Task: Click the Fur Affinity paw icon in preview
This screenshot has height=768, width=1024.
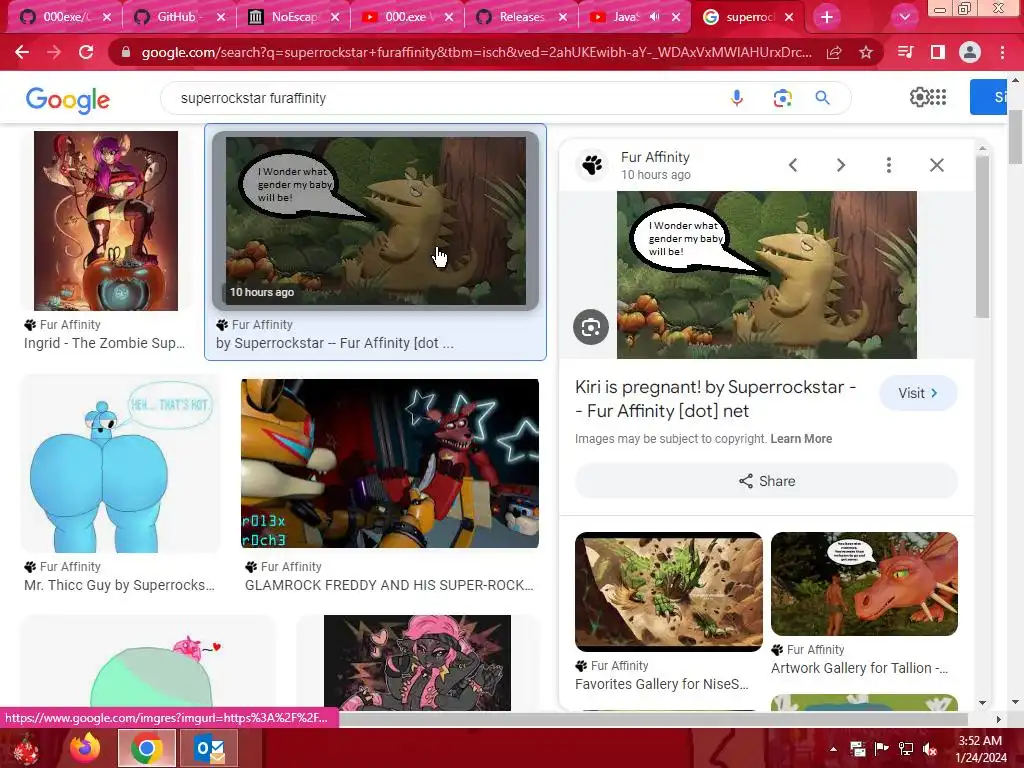Action: coord(592,165)
